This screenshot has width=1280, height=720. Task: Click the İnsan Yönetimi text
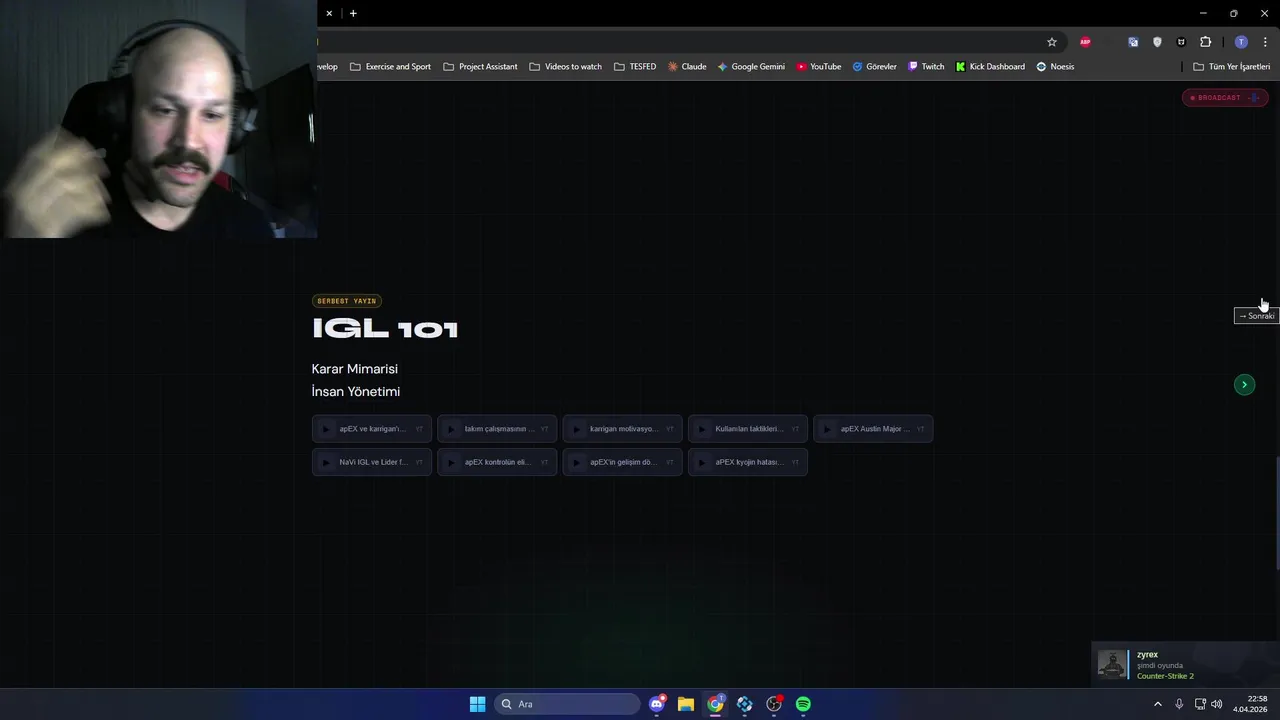pos(356,392)
